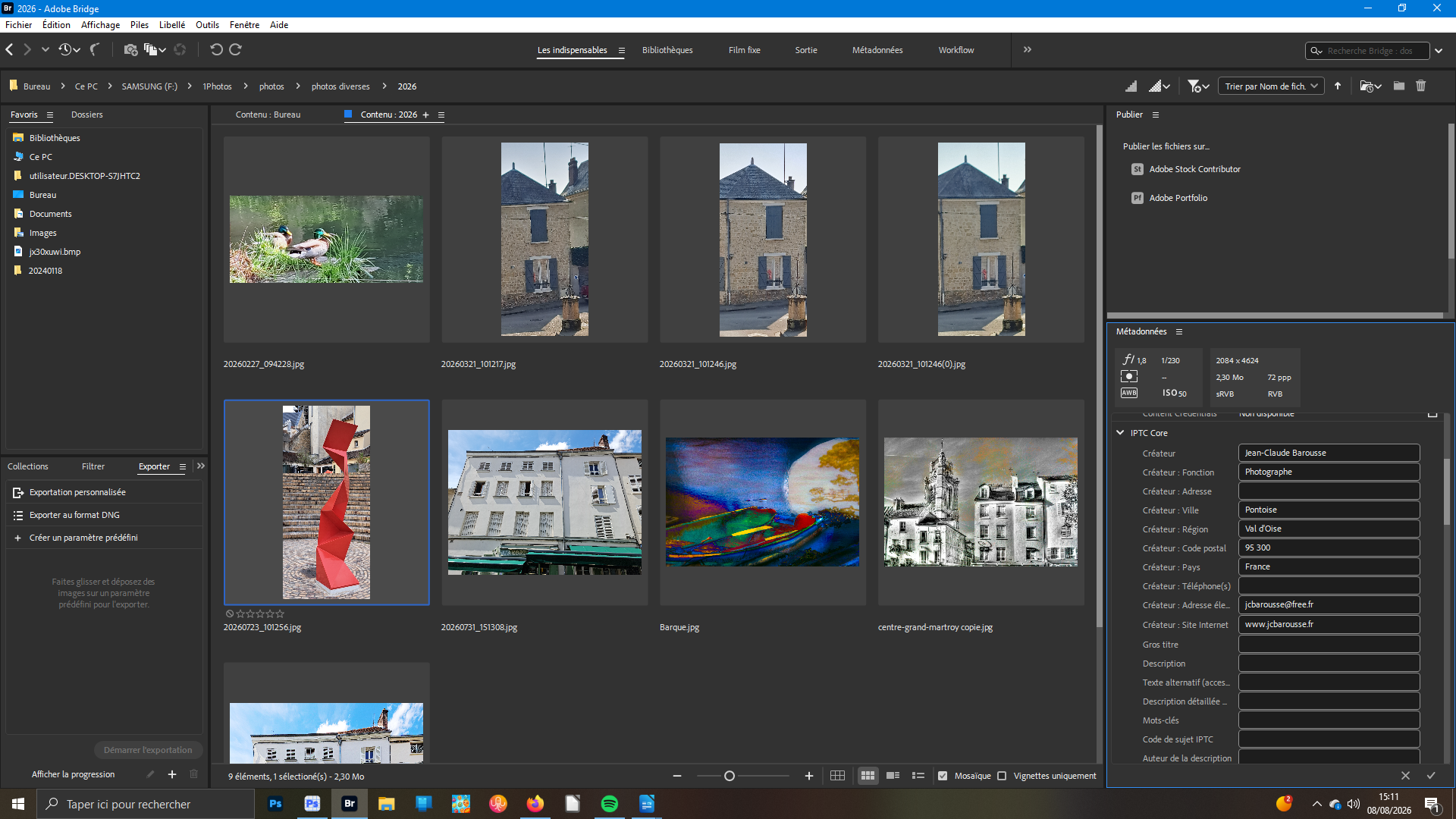Screen dimensions: 1456x819
Task: Switch to Film fixe workspace
Action: [745, 51]
